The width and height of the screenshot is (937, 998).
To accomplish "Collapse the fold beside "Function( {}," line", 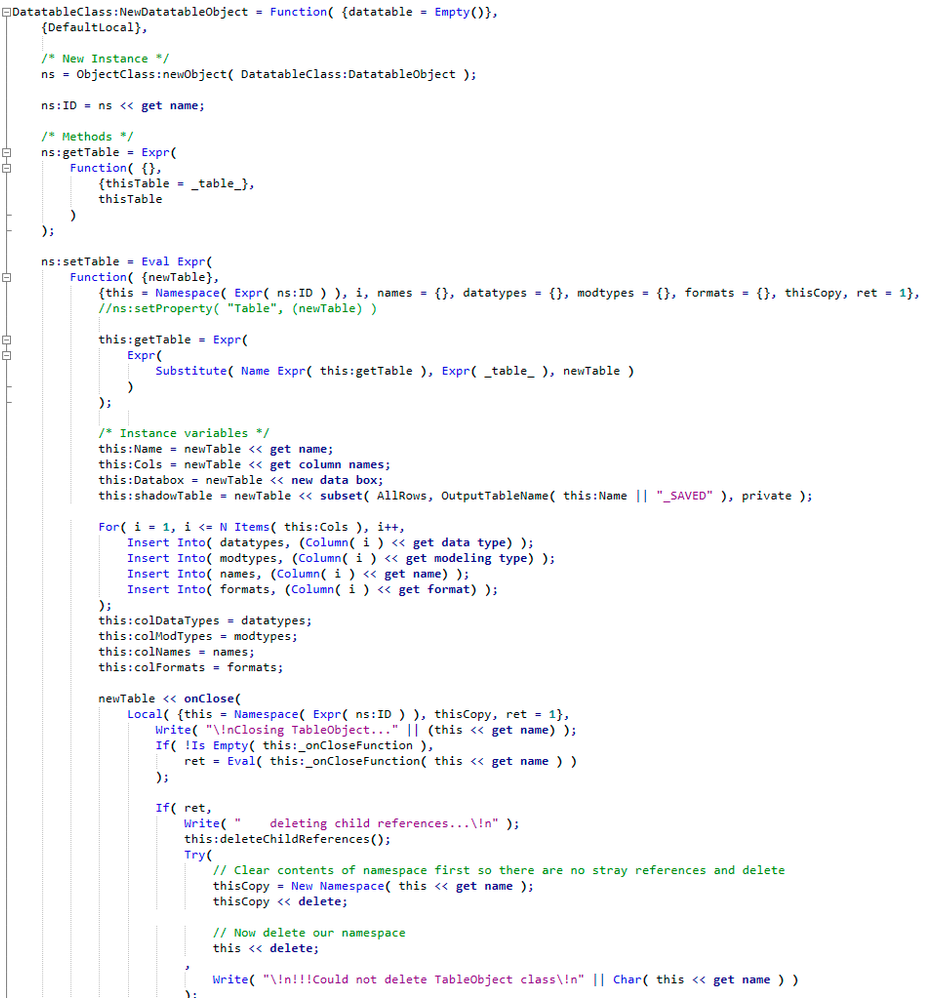I will pyautogui.click(x=6, y=168).
